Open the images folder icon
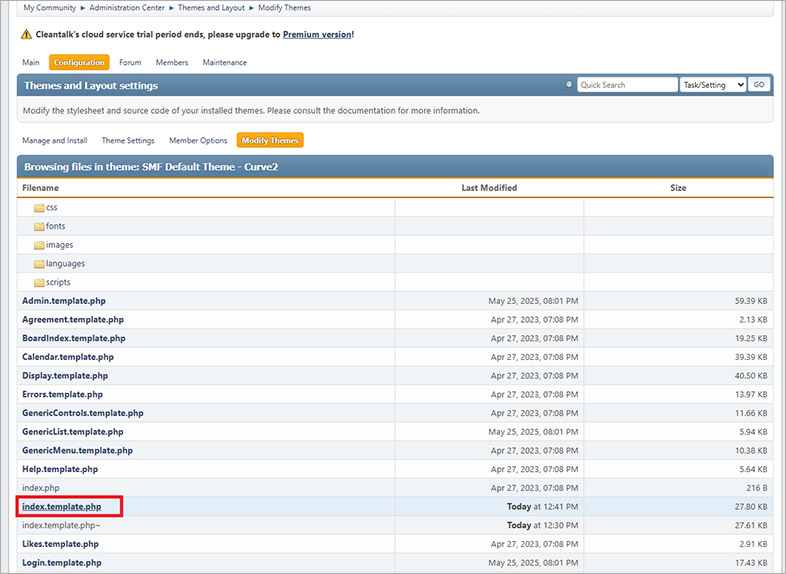786x574 pixels. coord(39,245)
